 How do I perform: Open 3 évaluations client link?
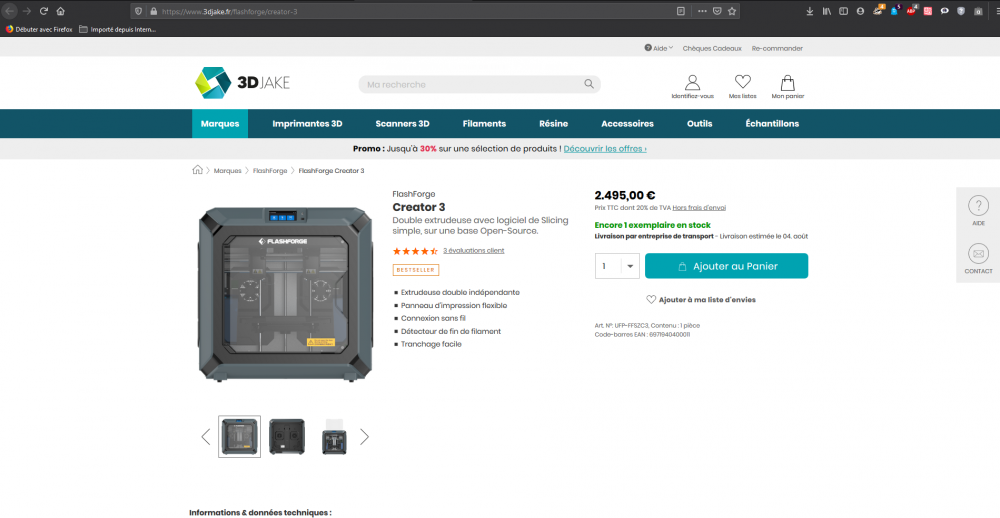click(474, 251)
